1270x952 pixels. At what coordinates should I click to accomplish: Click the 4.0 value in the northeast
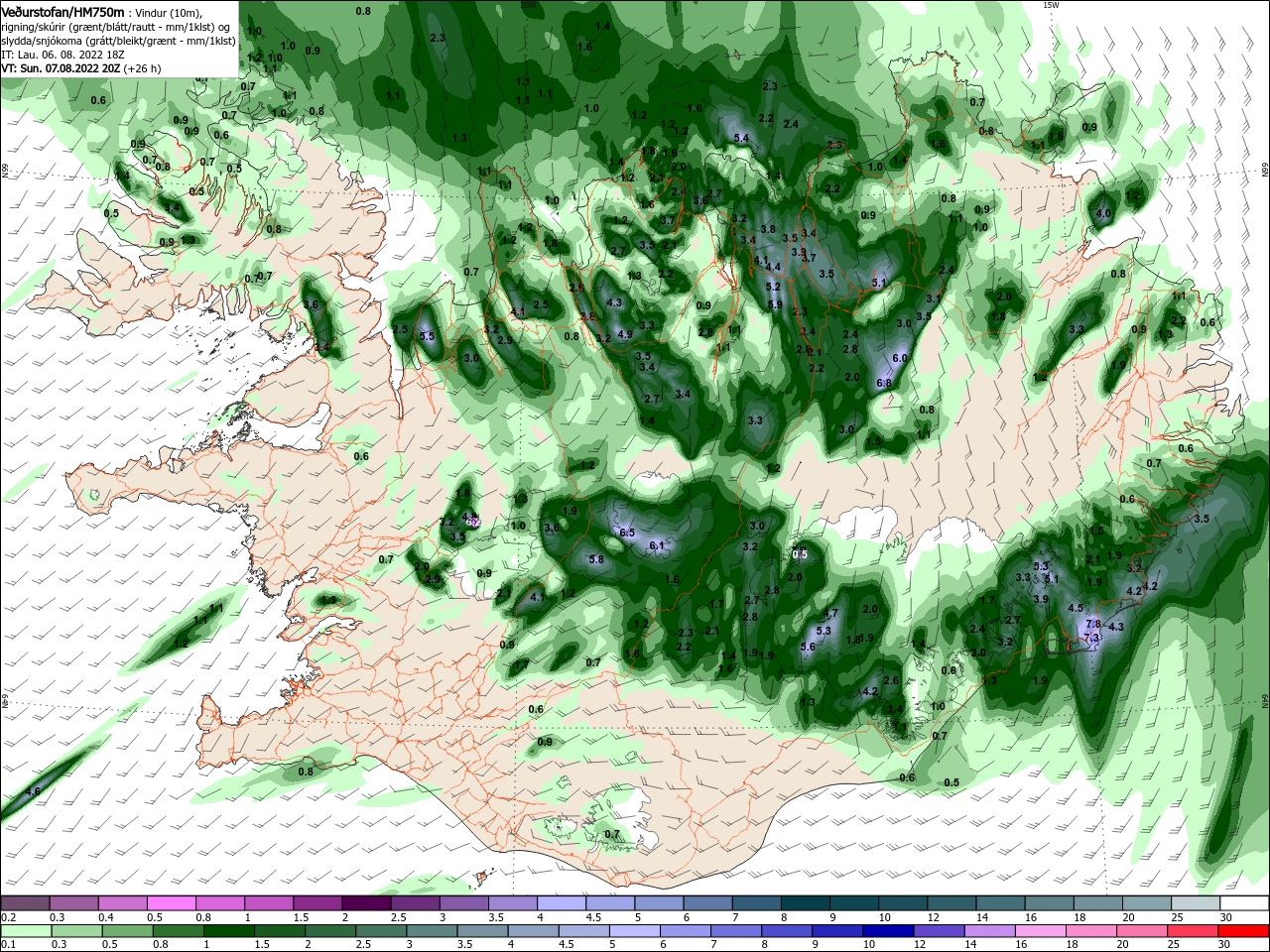point(1102,213)
